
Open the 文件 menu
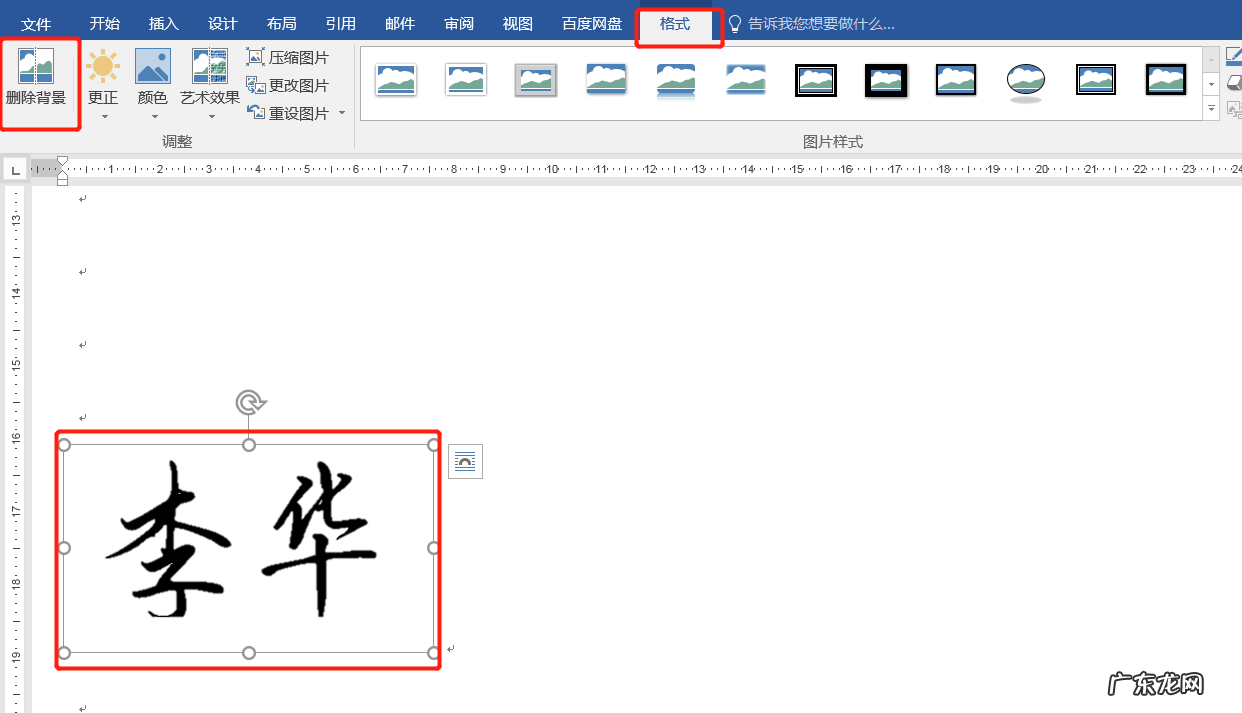37,22
